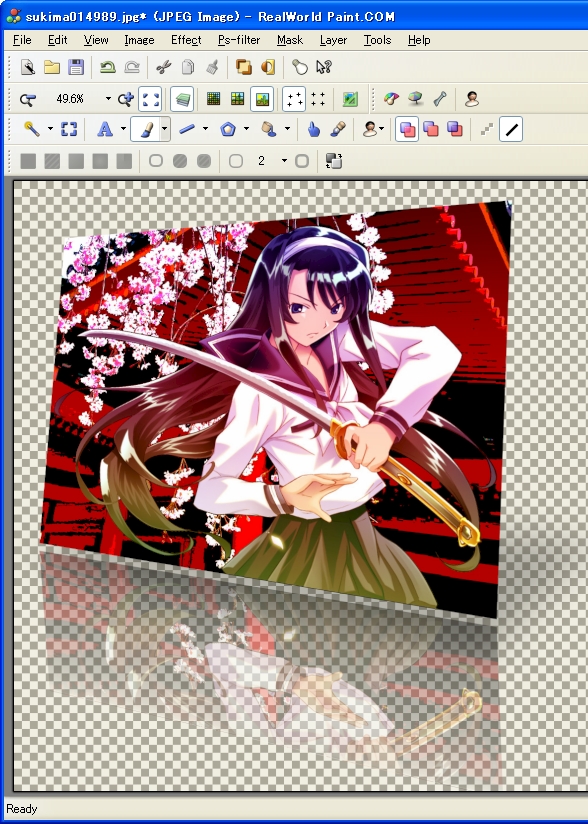Expand the brush tool options arrow

click(x=164, y=129)
